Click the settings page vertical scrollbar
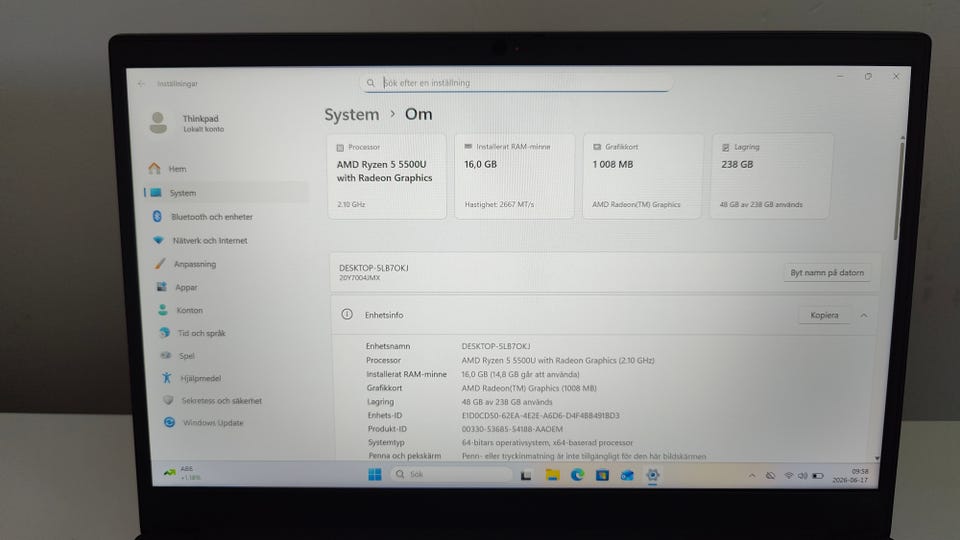This screenshot has height=540, width=960. pyautogui.click(x=898, y=190)
